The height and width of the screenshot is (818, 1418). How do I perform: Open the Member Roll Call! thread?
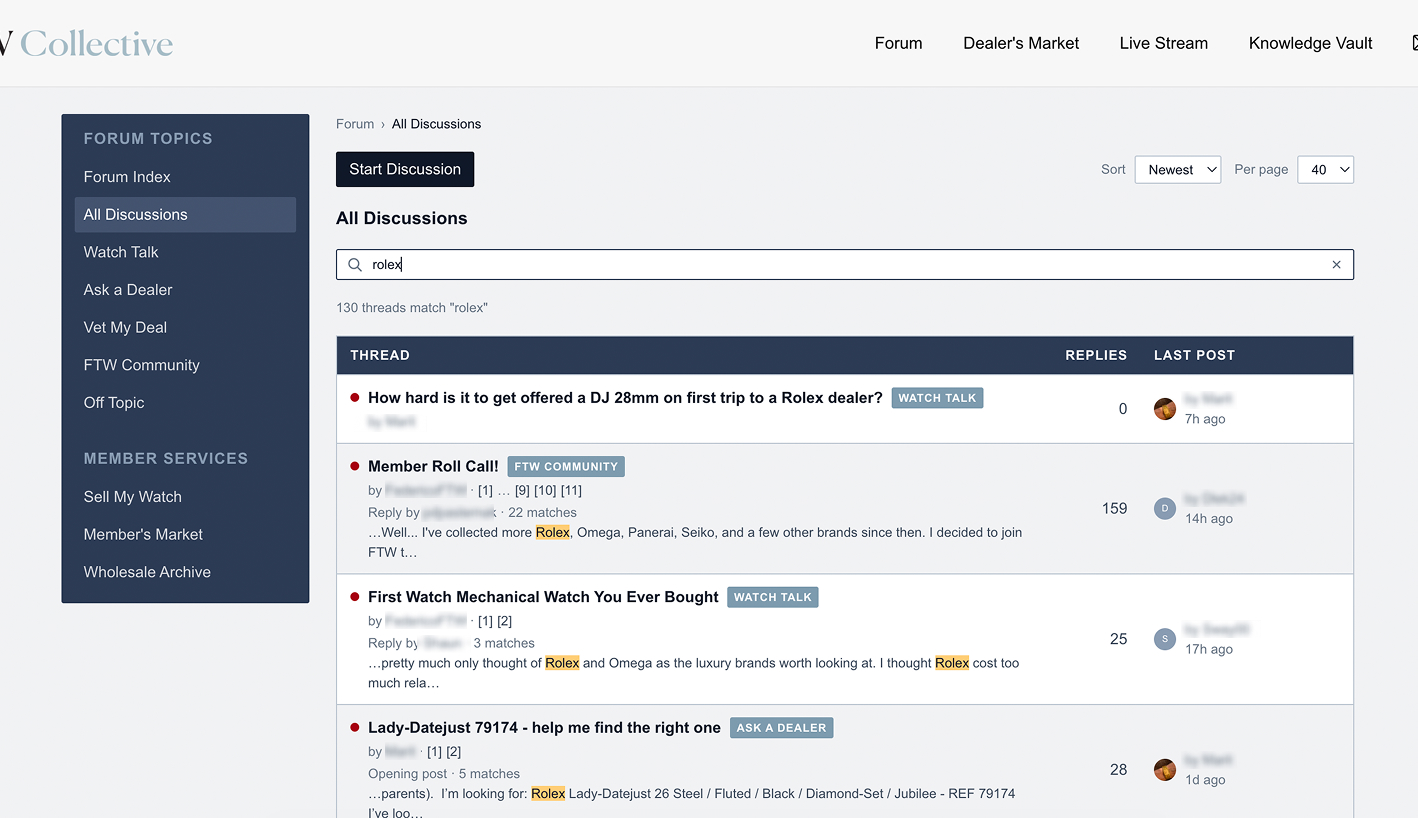tap(433, 466)
